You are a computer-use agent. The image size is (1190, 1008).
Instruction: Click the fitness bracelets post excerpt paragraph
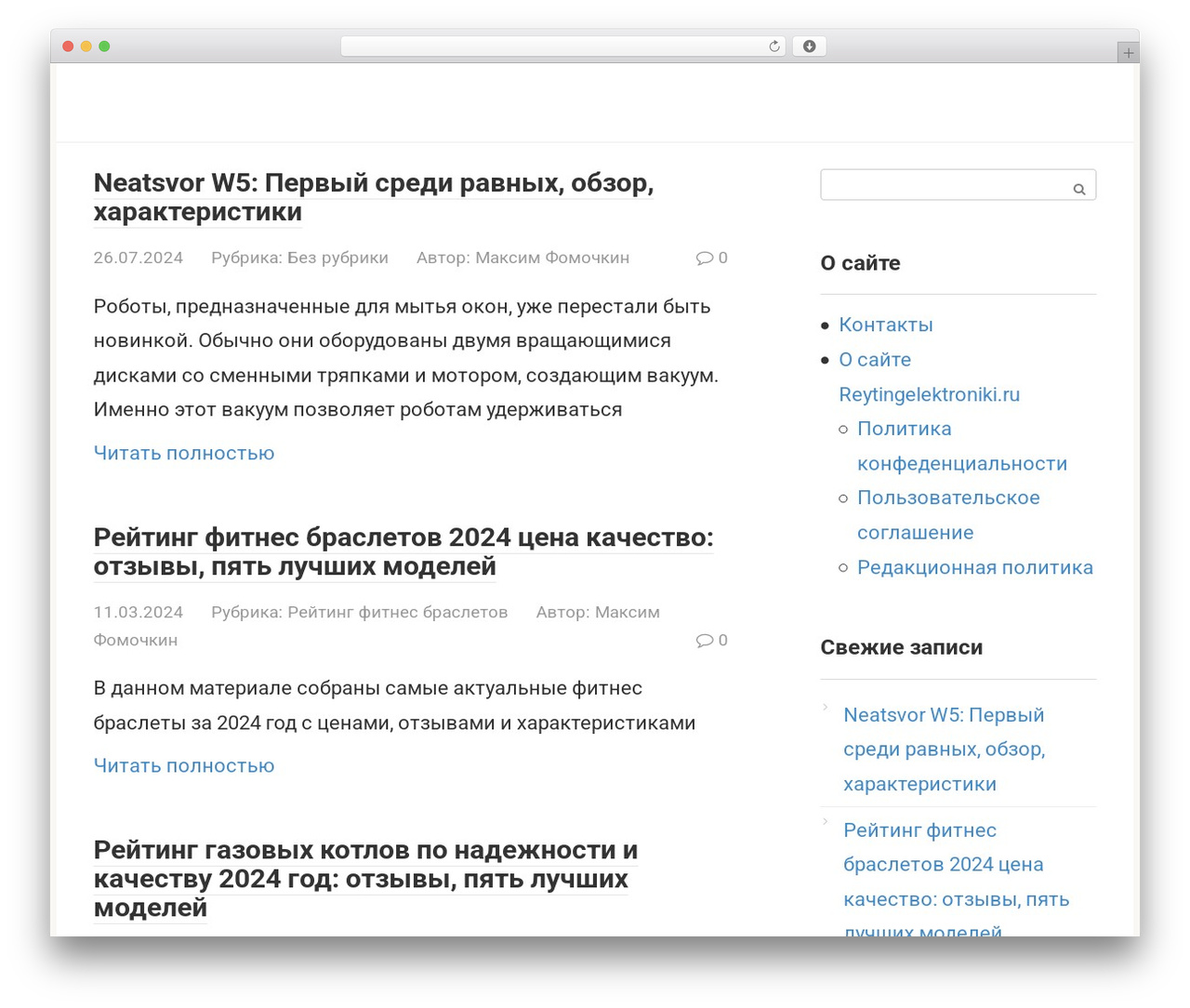tap(394, 706)
